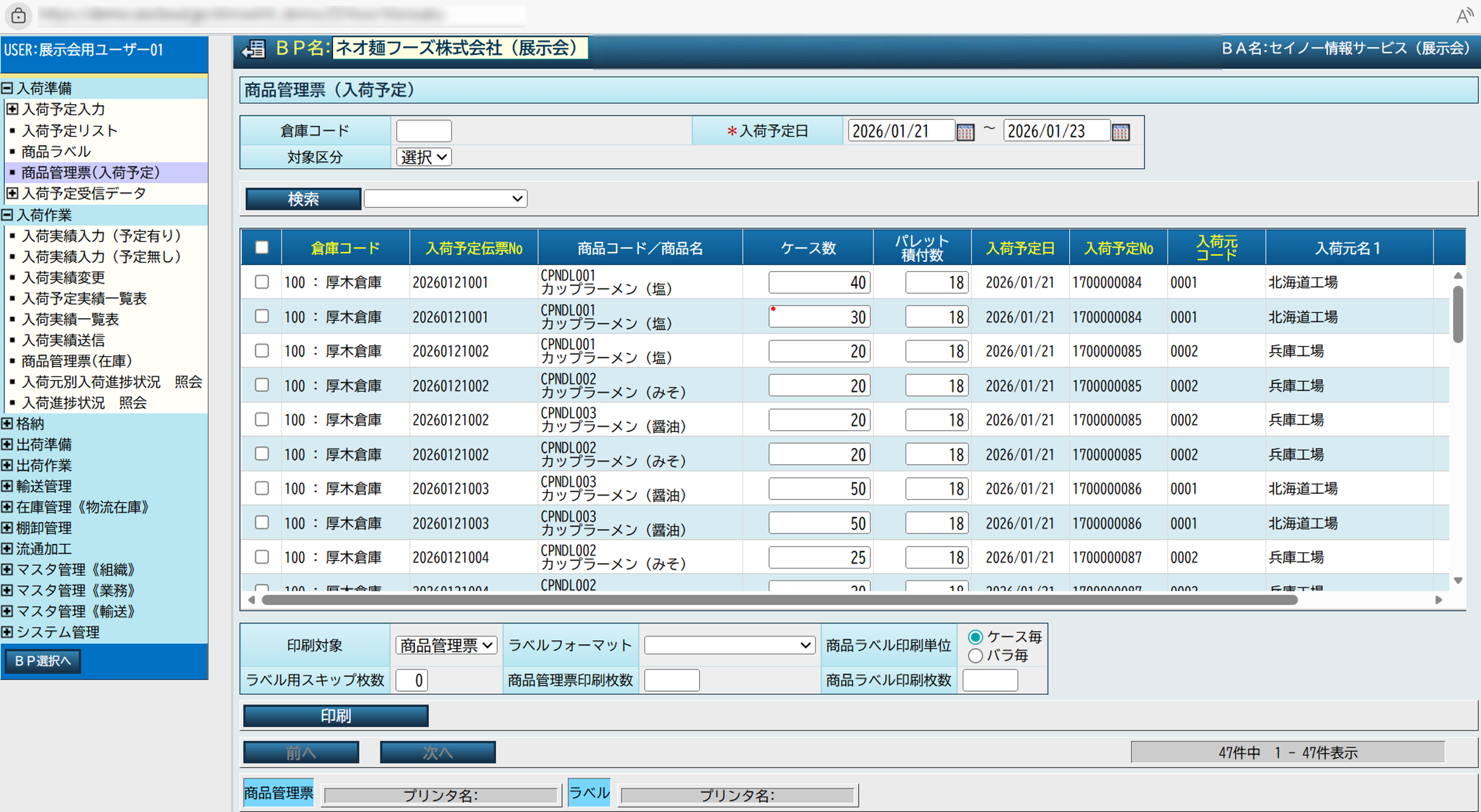Expand the 入荷予定入力 plus icon
The height and width of the screenshot is (812, 1481).
point(12,109)
